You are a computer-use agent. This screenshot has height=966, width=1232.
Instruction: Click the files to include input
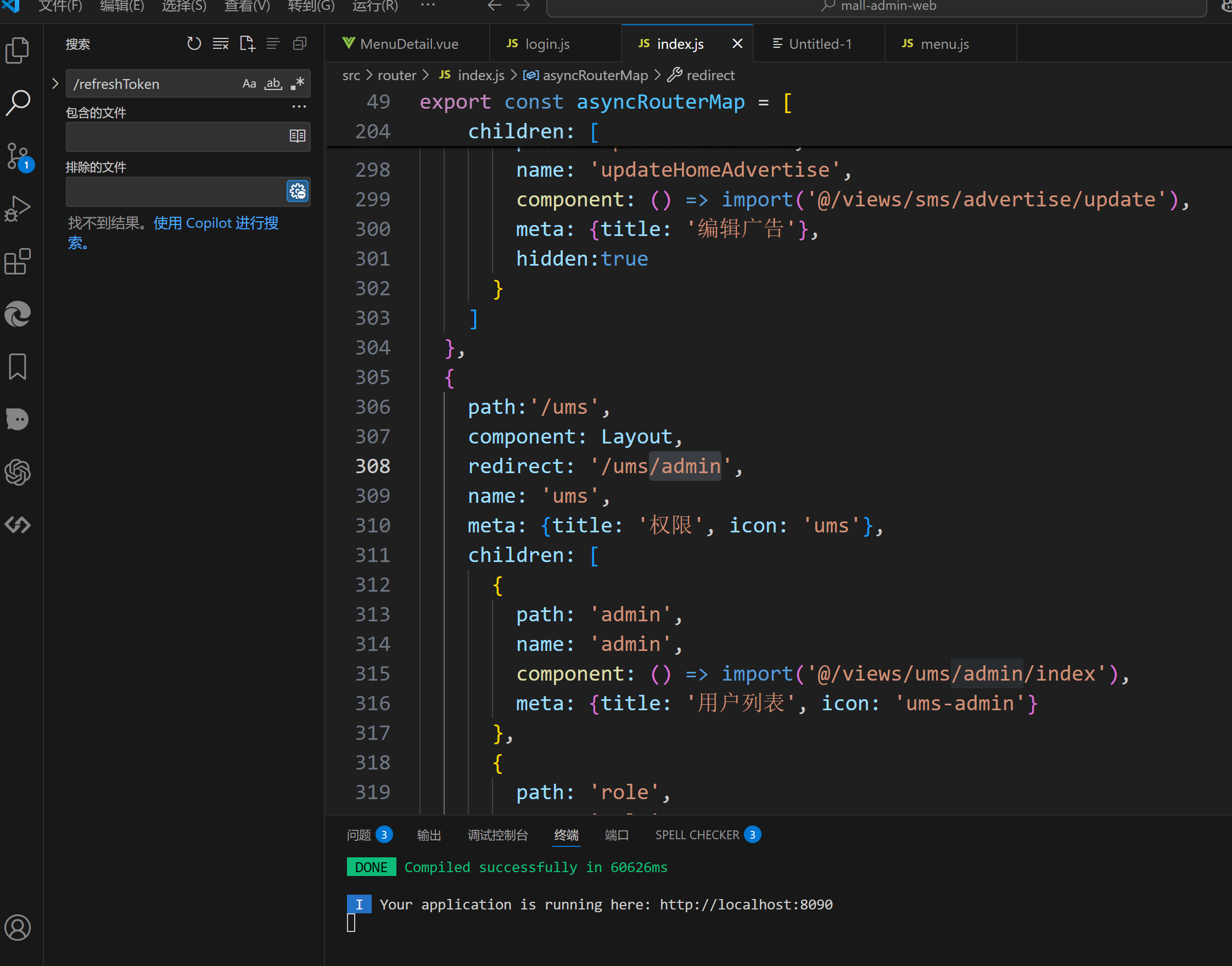click(x=176, y=136)
